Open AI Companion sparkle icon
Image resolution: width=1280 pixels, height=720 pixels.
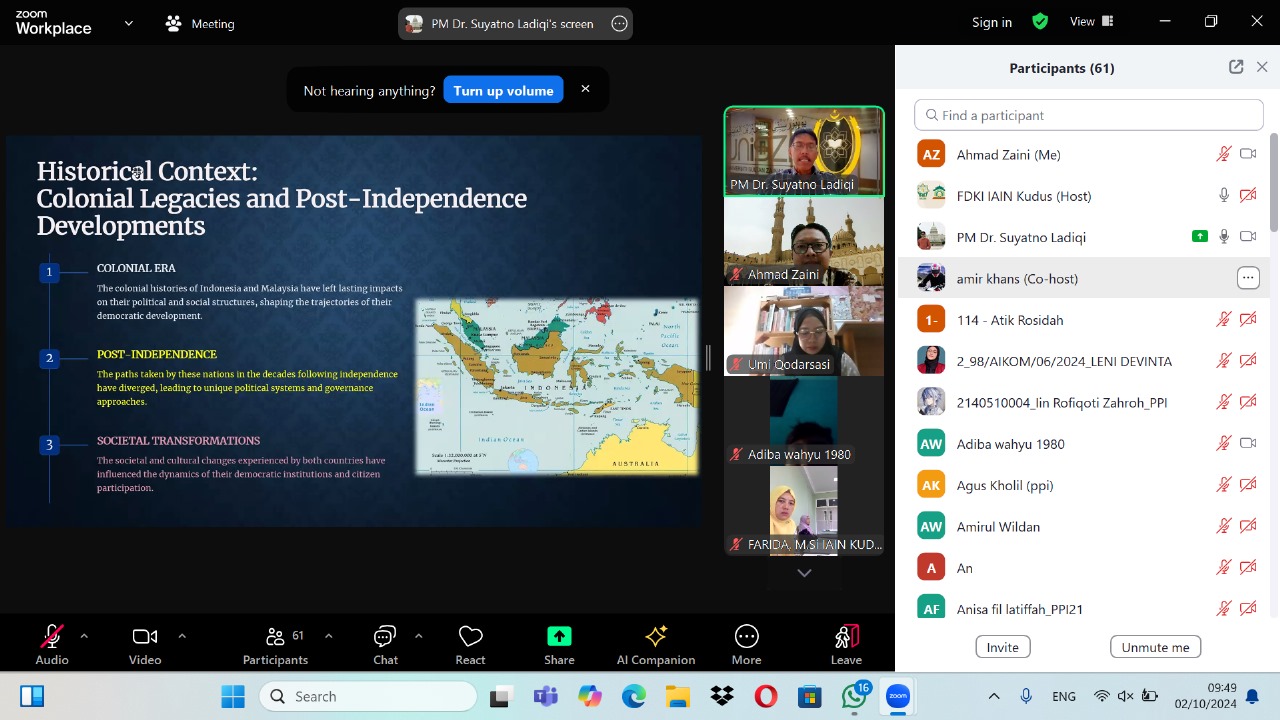(656, 637)
